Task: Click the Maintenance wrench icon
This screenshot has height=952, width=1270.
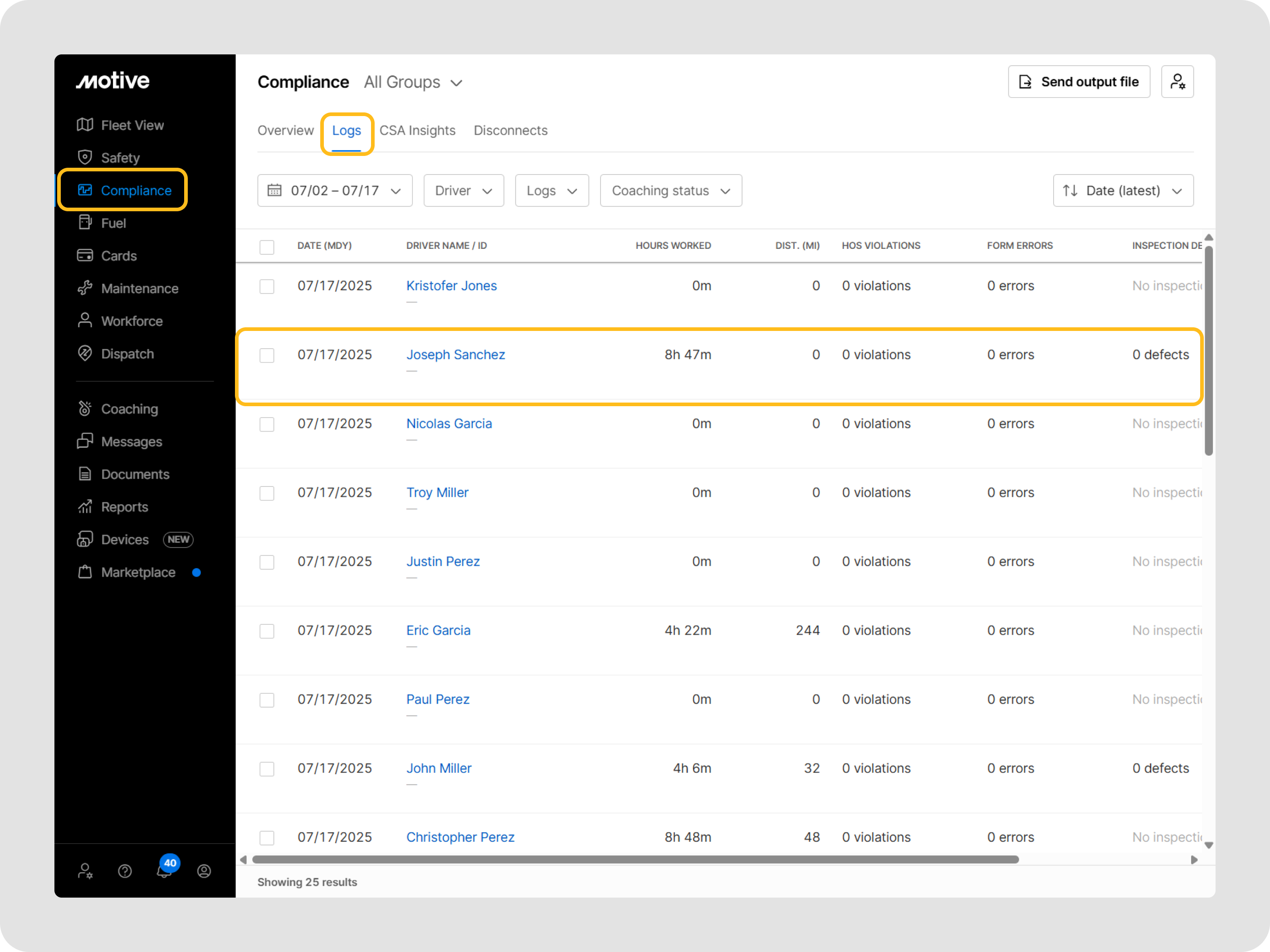Action: [85, 288]
